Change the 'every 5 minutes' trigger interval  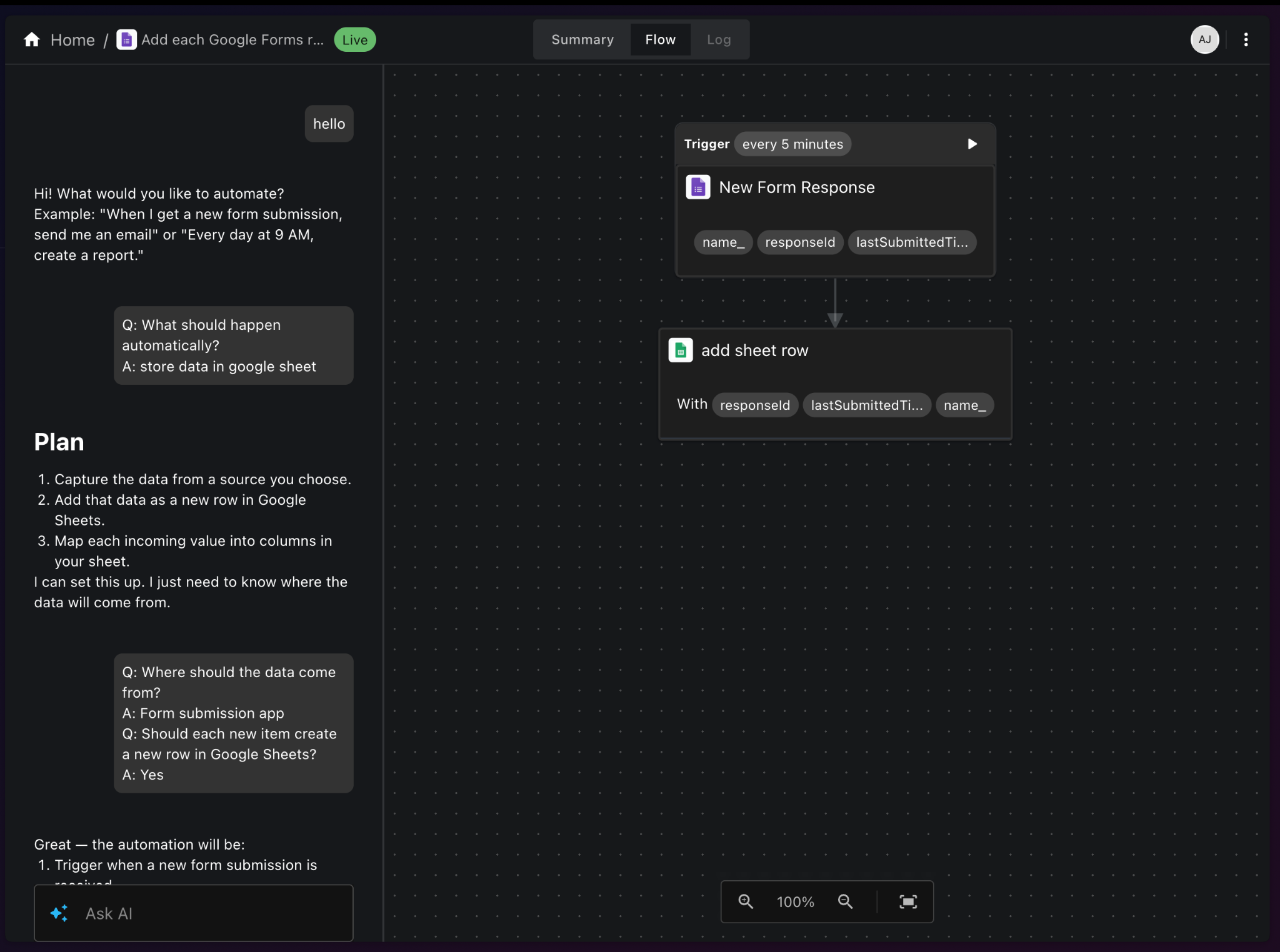(x=792, y=144)
